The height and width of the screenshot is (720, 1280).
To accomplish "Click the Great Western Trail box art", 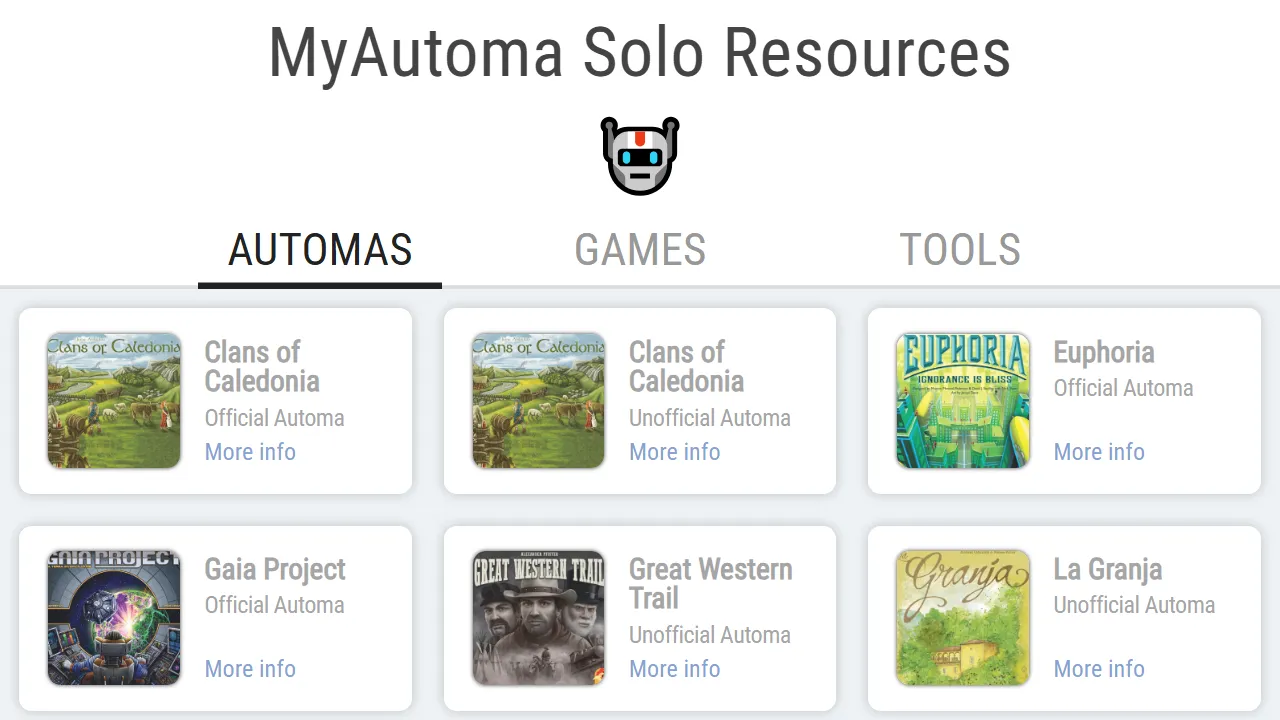I will pyautogui.click(x=538, y=617).
